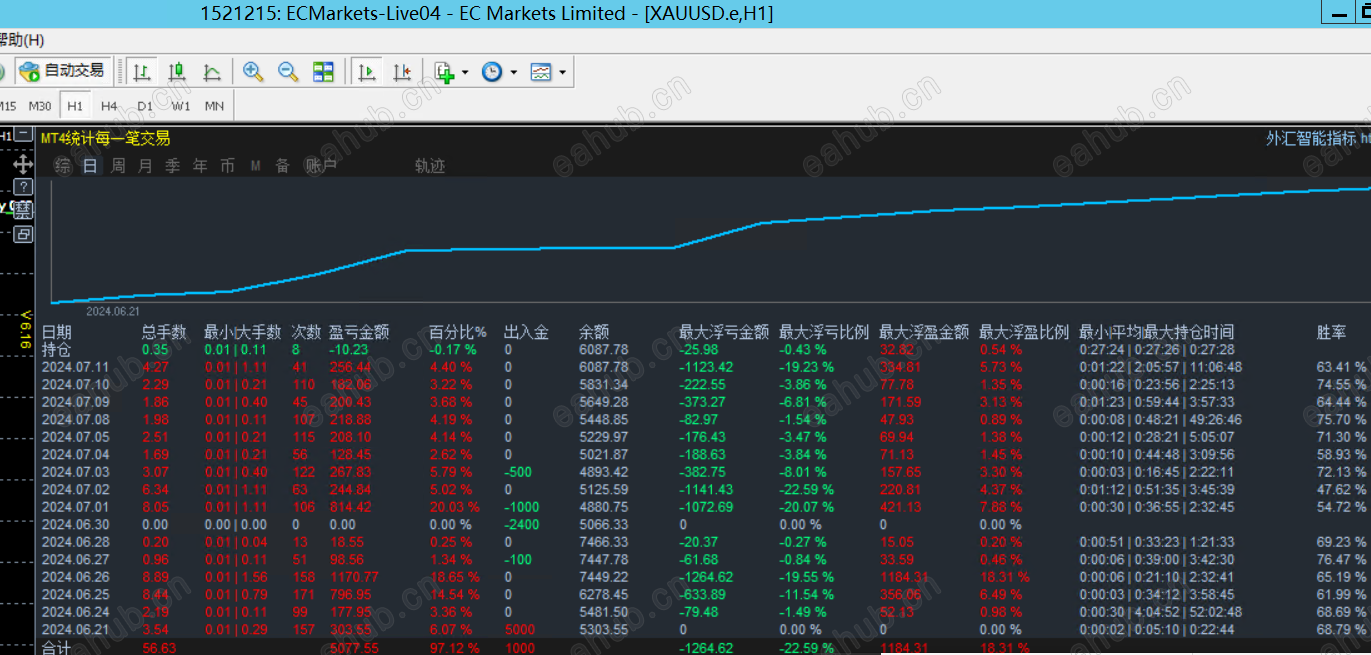
Task: Zoom in on the chart
Action: 253,72
